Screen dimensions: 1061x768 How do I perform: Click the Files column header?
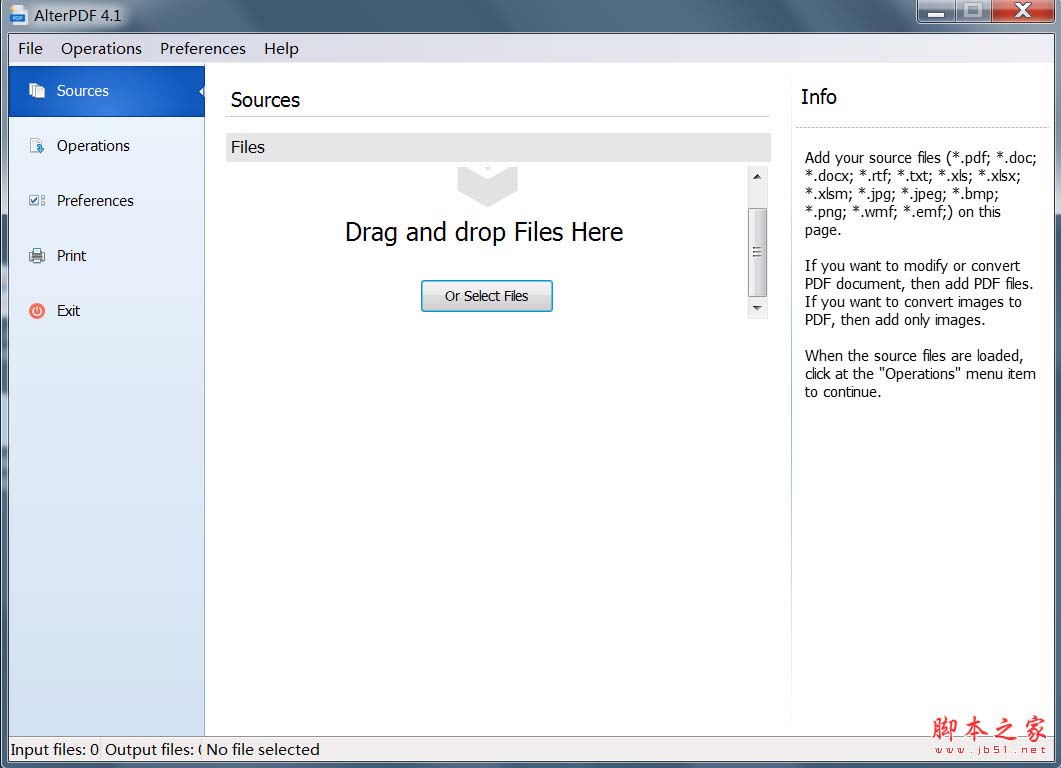click(498, 147)
